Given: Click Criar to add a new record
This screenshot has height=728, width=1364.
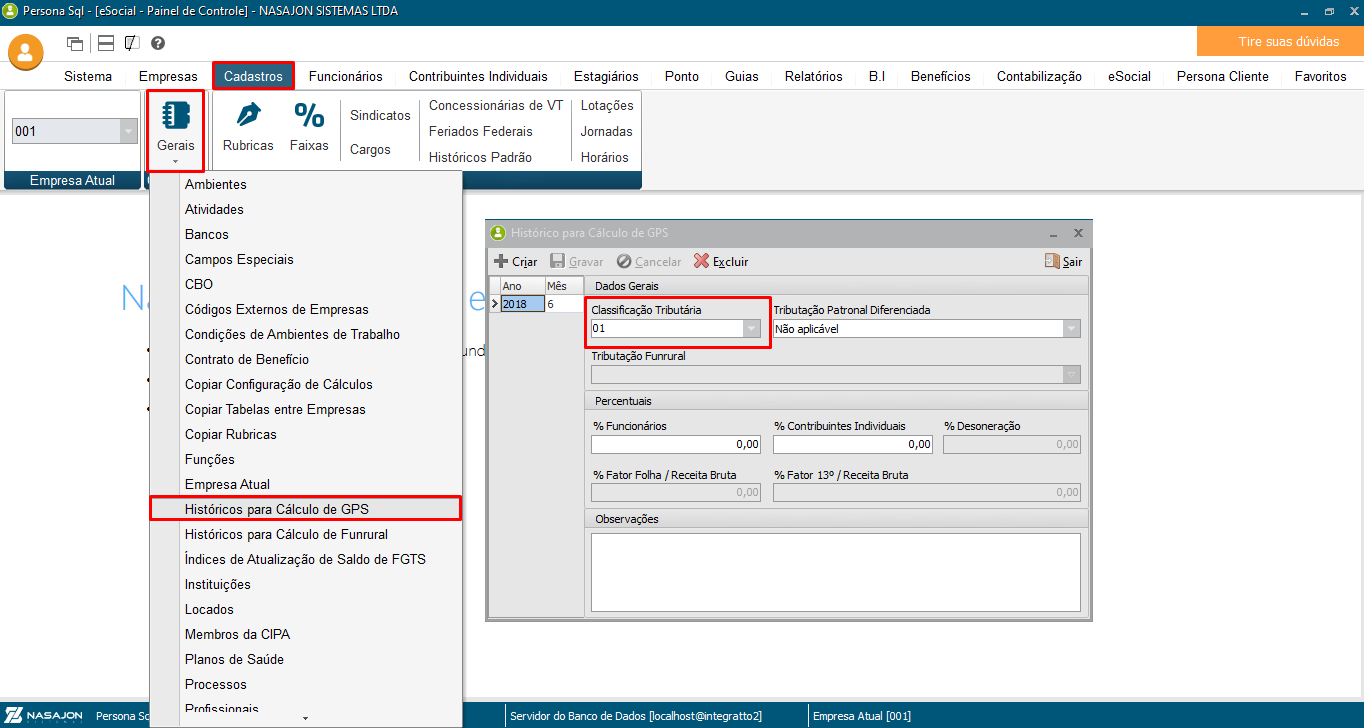Looking at the screenshot, I should pos(516,261).
